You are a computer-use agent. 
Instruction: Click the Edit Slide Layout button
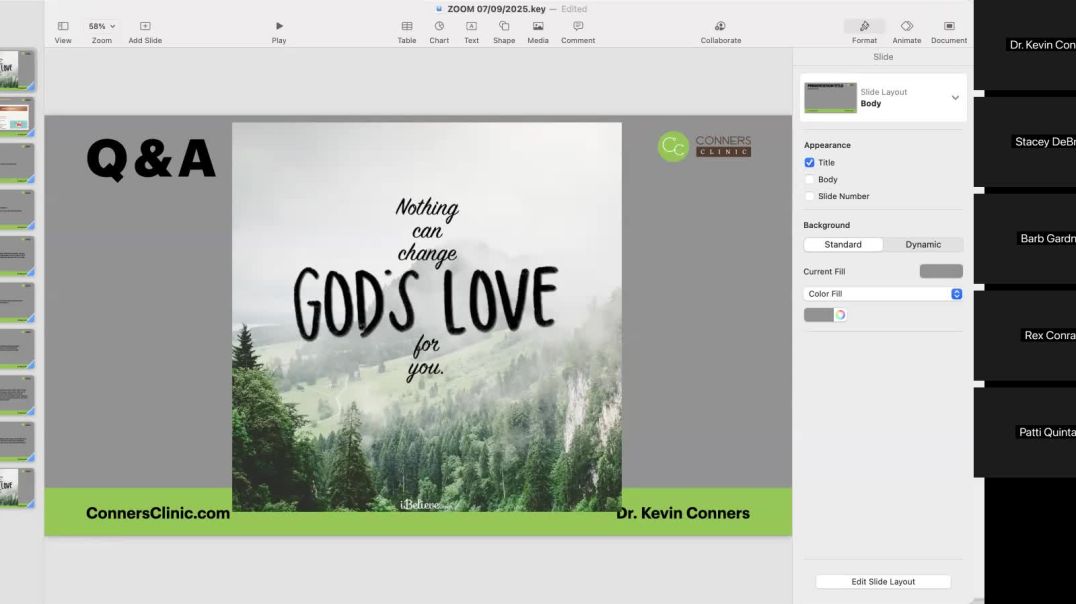coord(883,581)
